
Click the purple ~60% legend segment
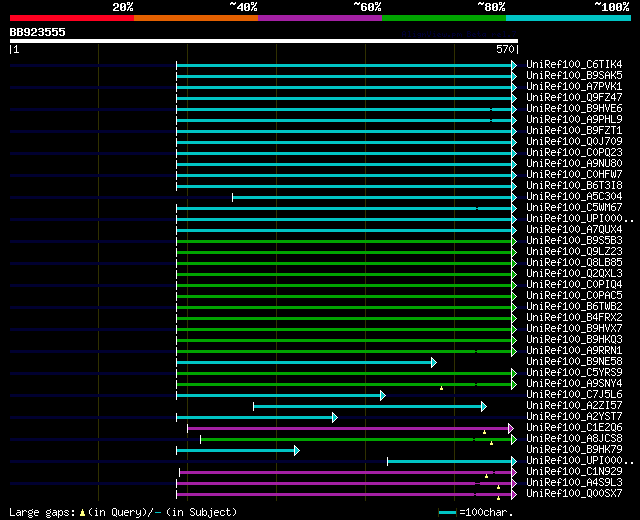pyautogui.click(x=320, y=18)
